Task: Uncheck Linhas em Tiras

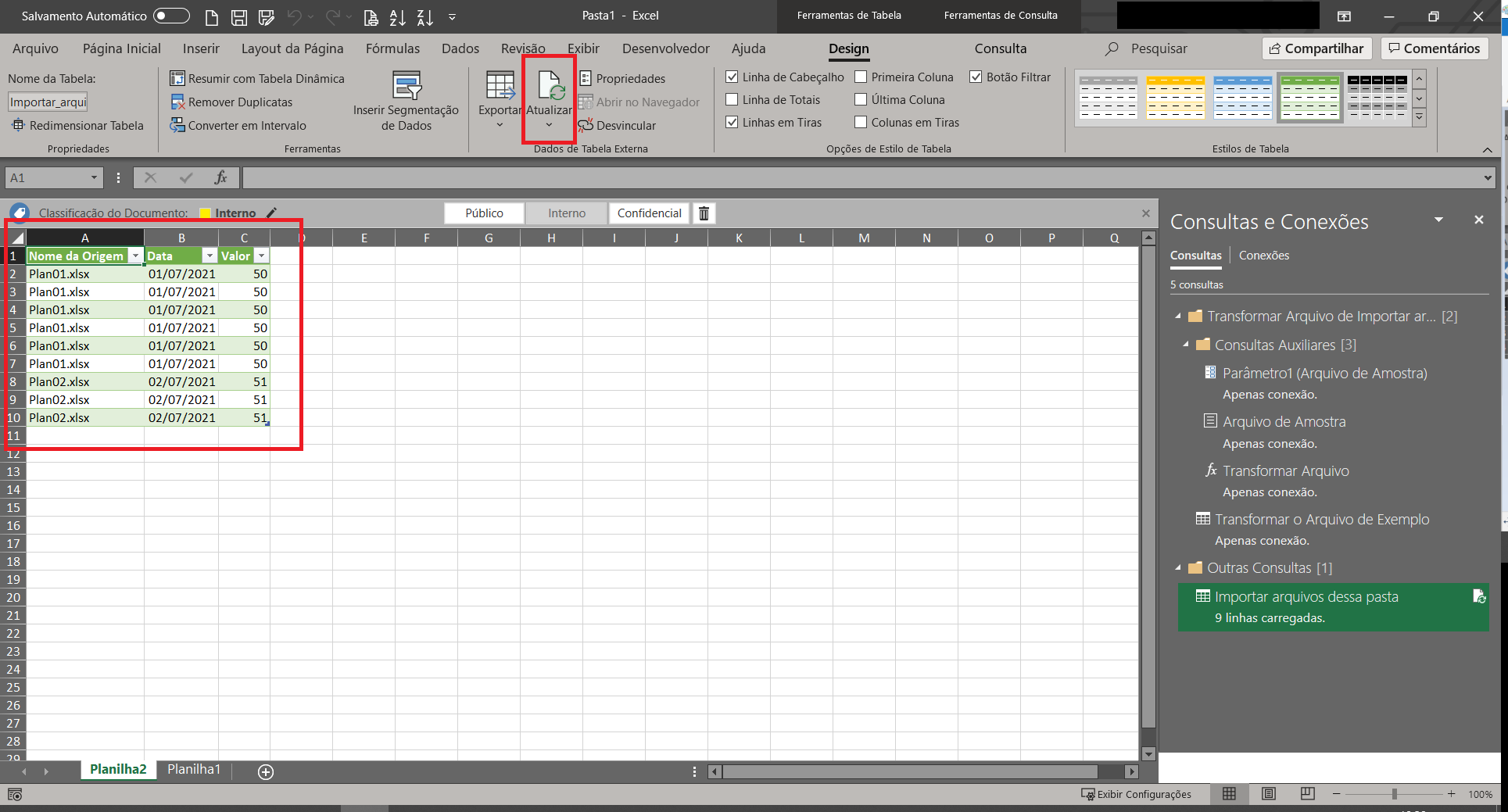Action: click(732, 122)
